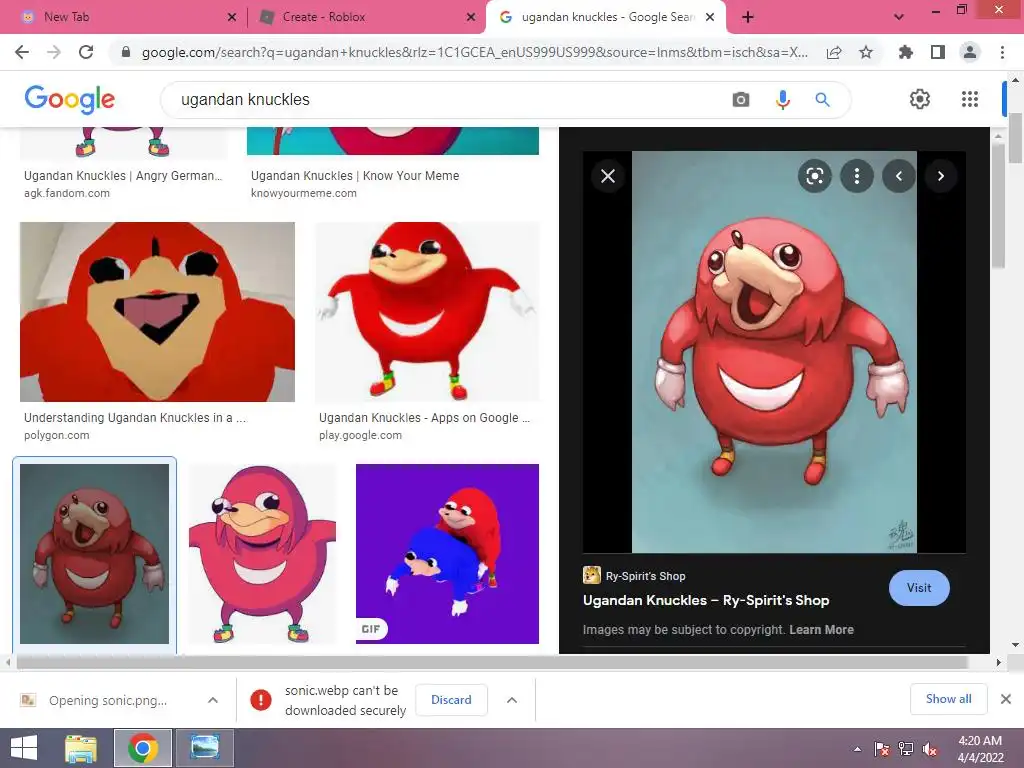Click the network tray icon

[x=906, y=749]
